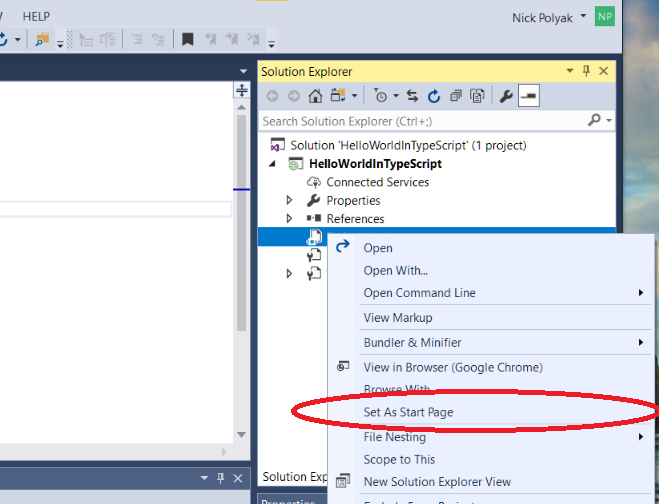
Task: Open the Nick Polyak account dropdown
Action: [x=583, y=16]
